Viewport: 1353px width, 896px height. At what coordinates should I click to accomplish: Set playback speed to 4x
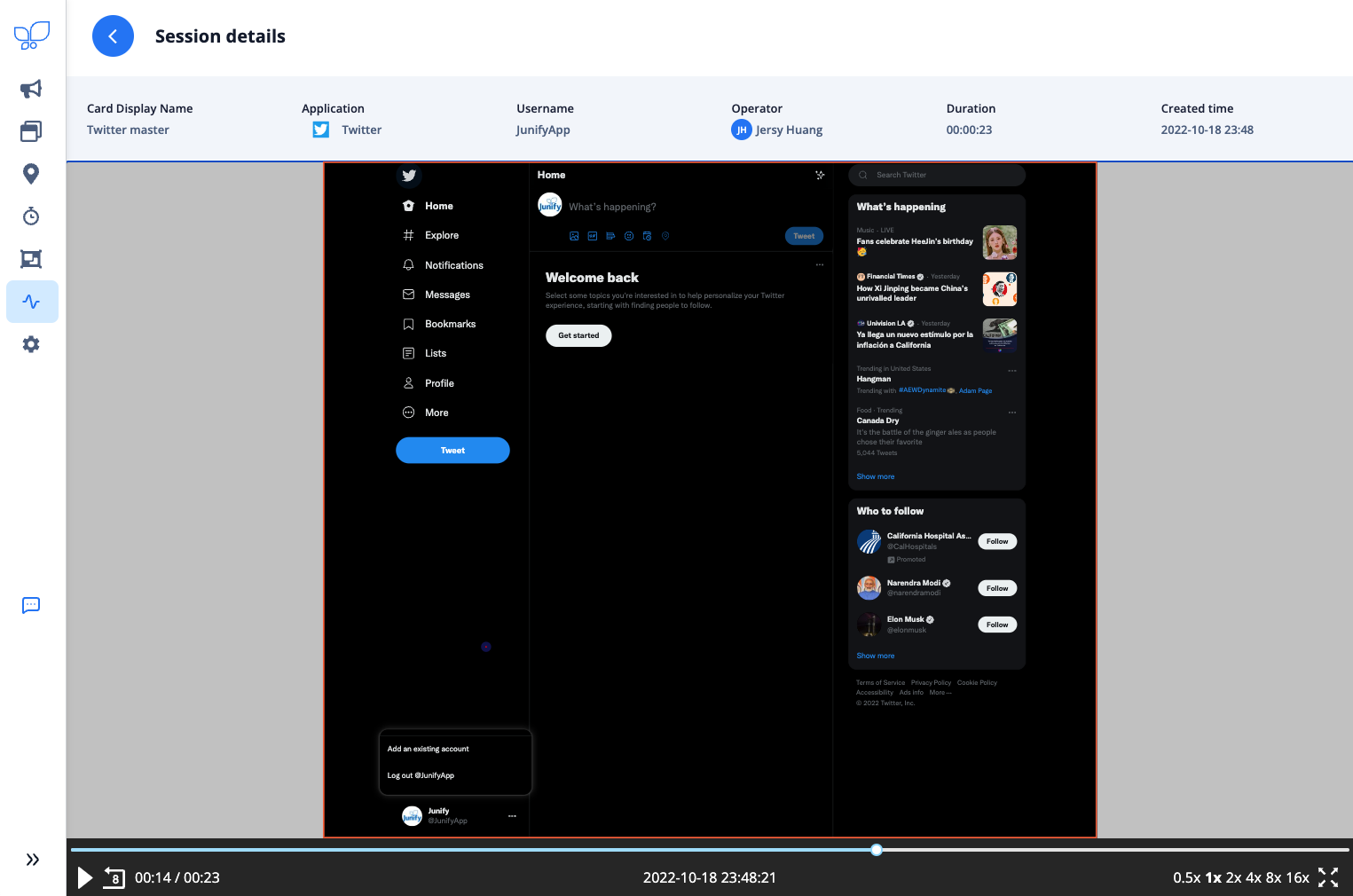tap(1254, 877)
